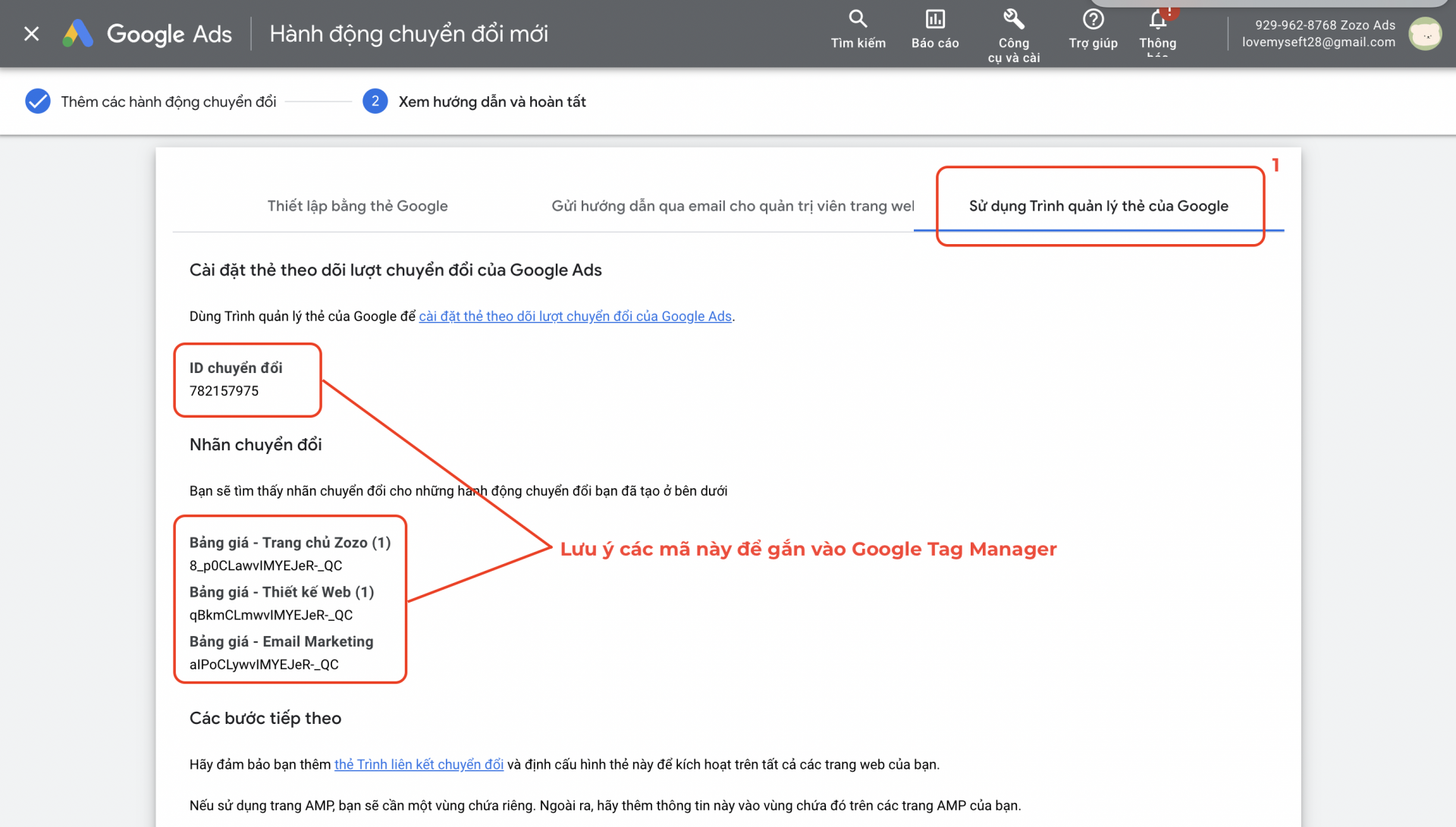Click heading Cài đặt thẻ theo dõi lượt chuyển đổi
The image size is (1456, 827).
[395, 270]
